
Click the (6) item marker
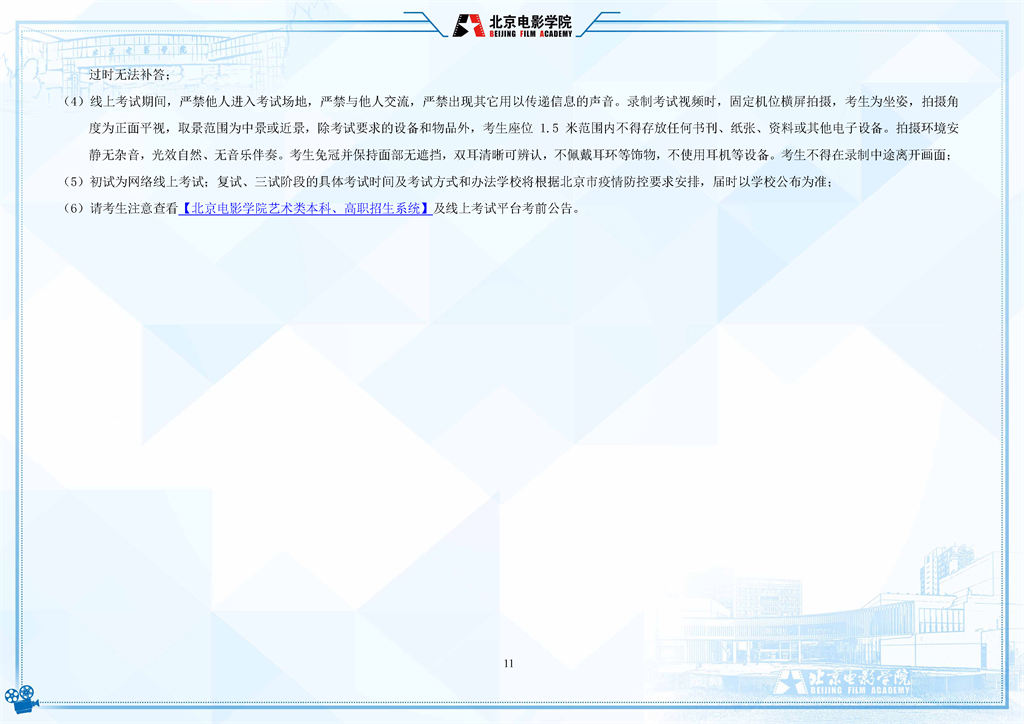click(x=74, y=209)
